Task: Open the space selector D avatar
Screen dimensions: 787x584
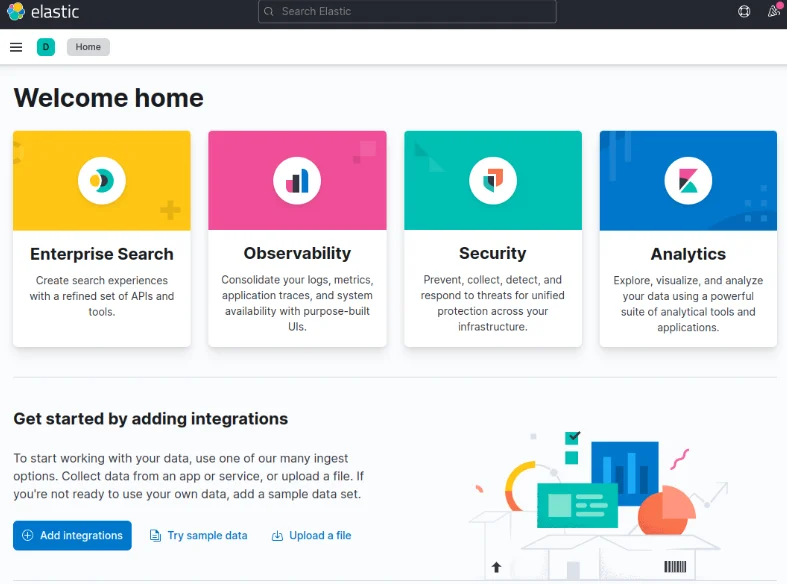Action: 46,47
